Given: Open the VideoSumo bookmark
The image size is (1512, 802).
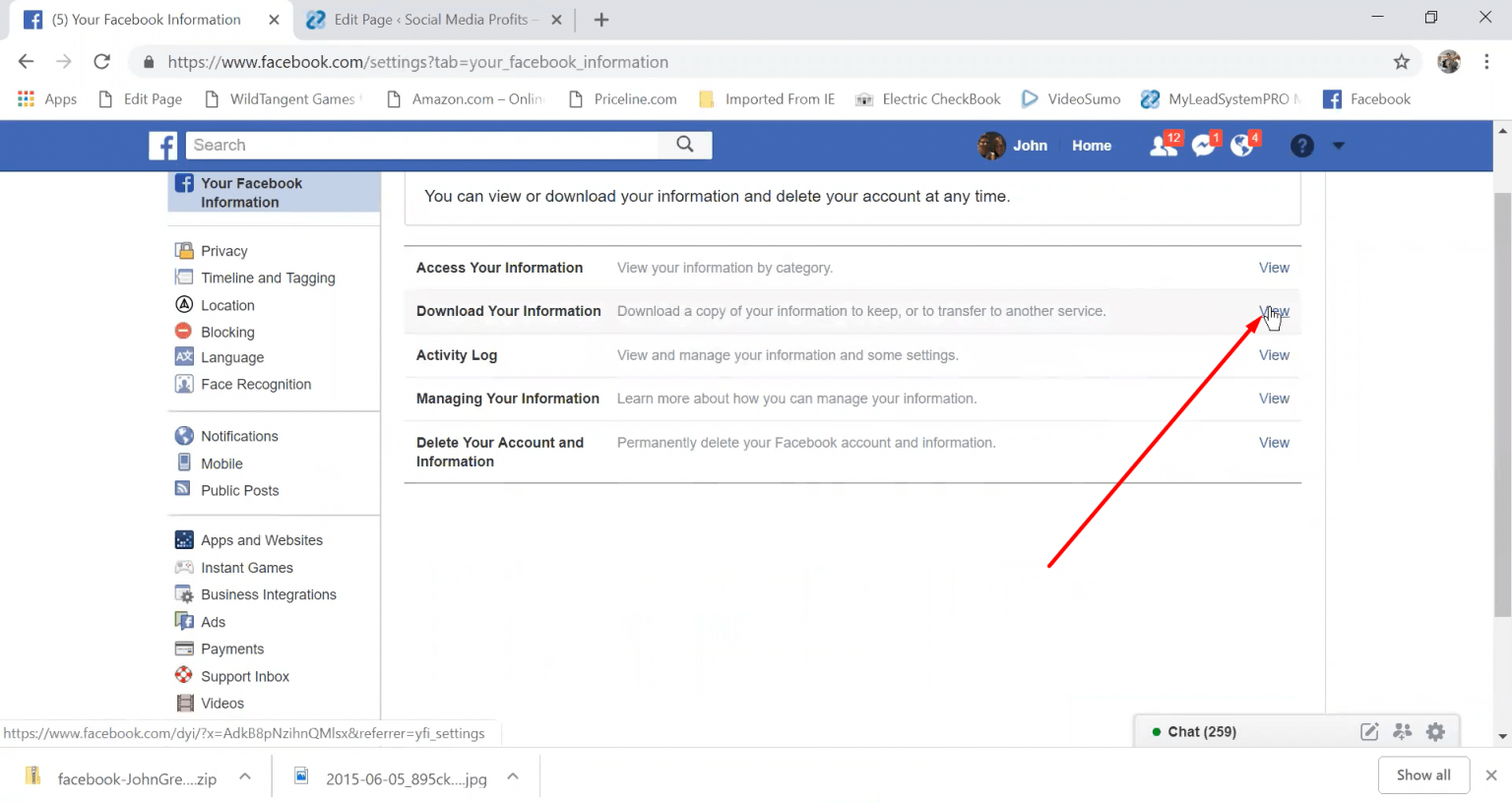Looking at the screenshot, I should pos(1071,99).
